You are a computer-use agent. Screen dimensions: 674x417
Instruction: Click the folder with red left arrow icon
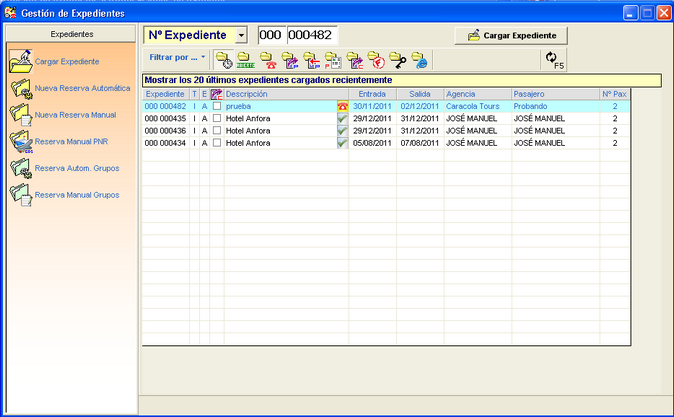pyautogui.click(x=311, y=60)
